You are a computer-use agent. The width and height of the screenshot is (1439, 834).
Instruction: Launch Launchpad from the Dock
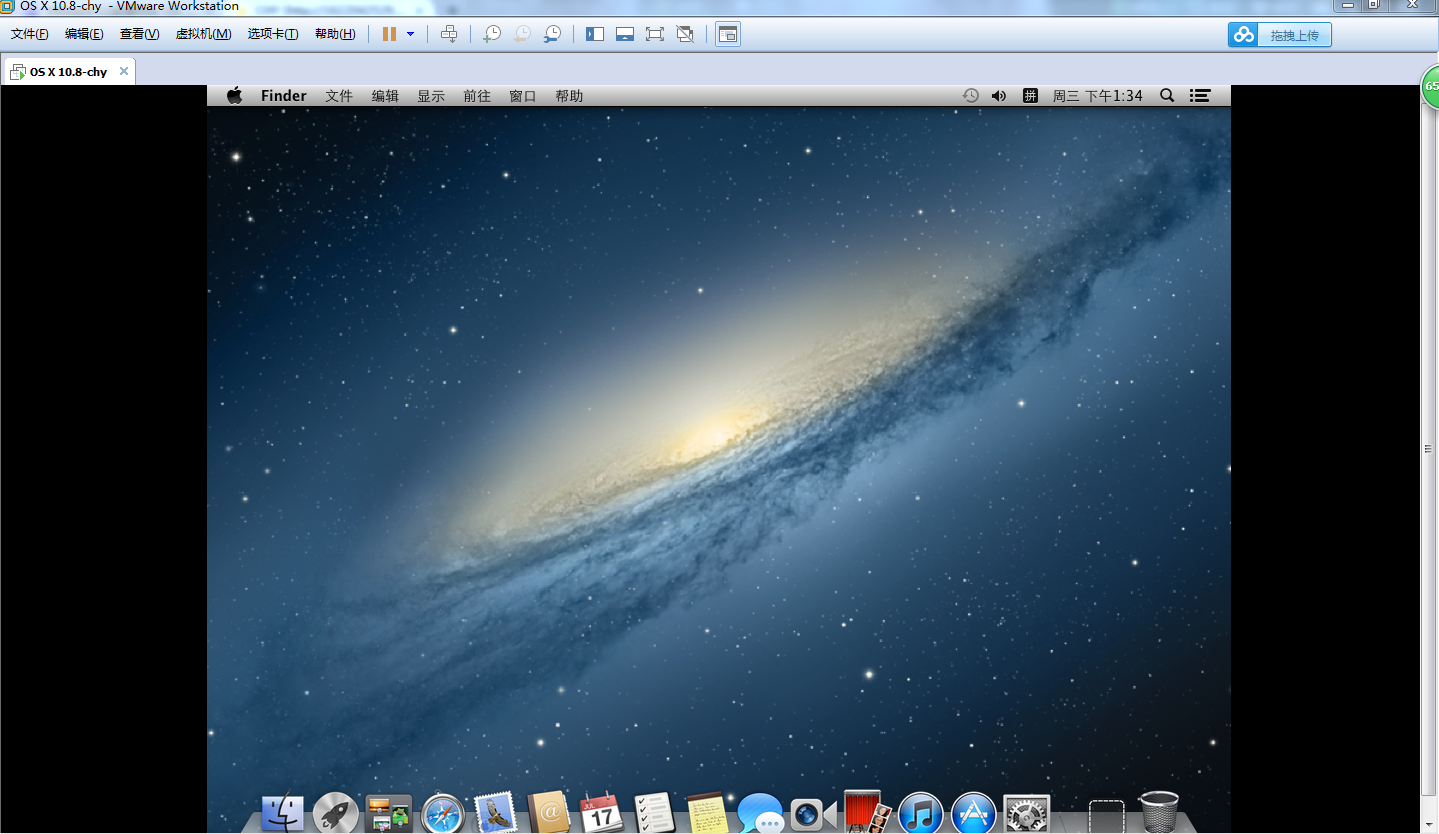pos(336,814)
